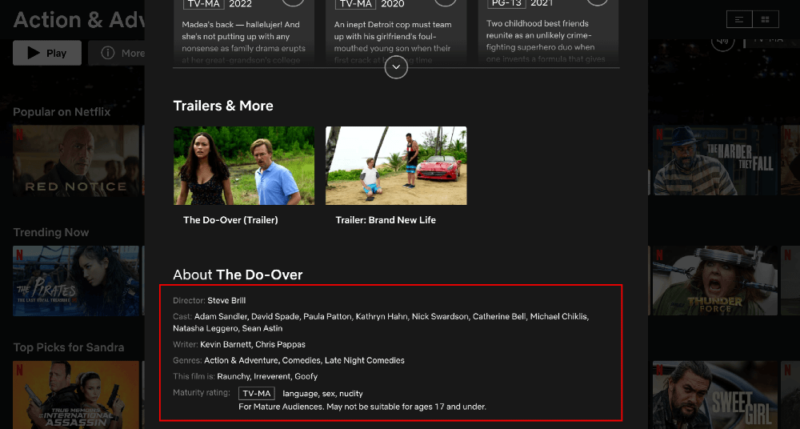Screen dimensions: 800x429
Task: Click the Play button
Action: [x=47, y=53]
